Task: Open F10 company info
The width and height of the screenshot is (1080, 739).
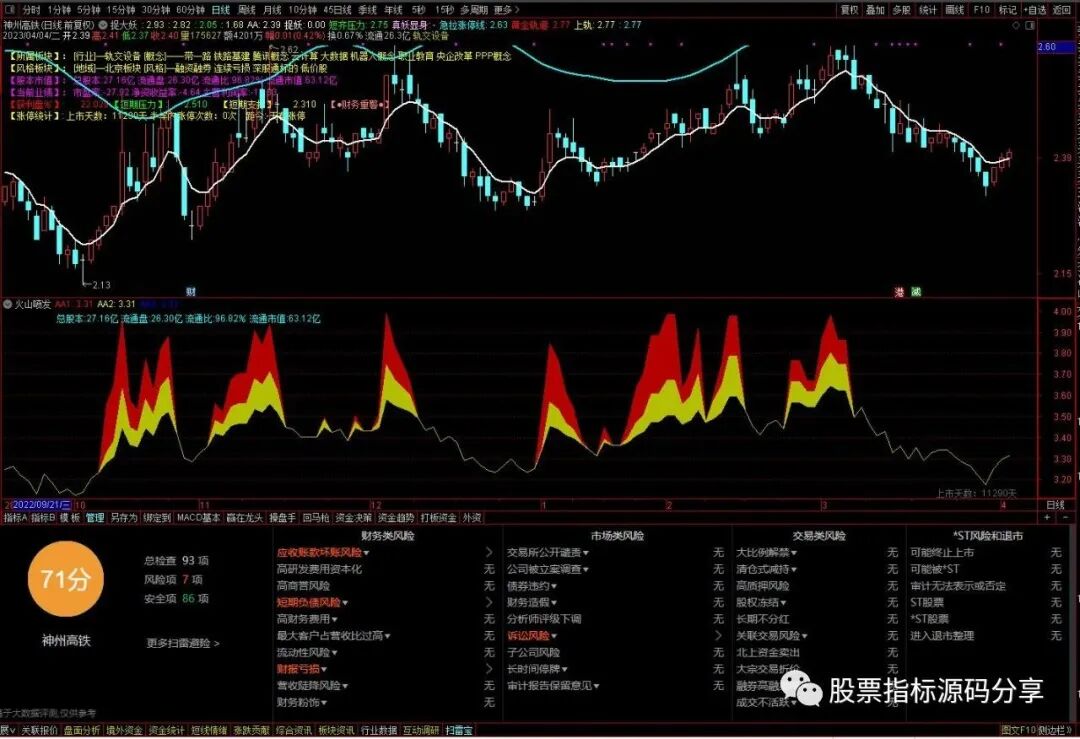Action: coord(982,10)
